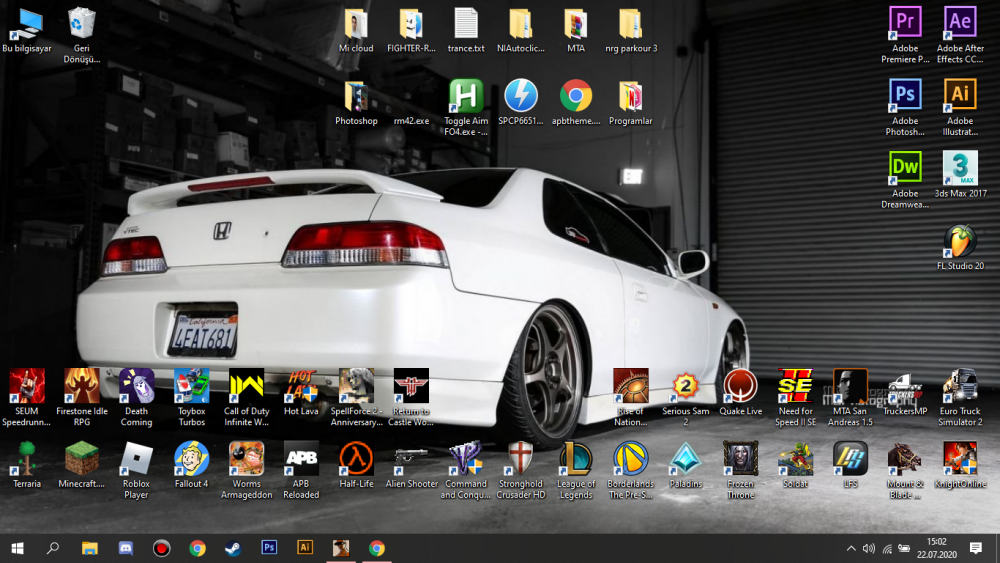Select the Quake Live shortcut
Viewport: 1000px width, 563px height.
pyautogui.click(x=740, y=386)
